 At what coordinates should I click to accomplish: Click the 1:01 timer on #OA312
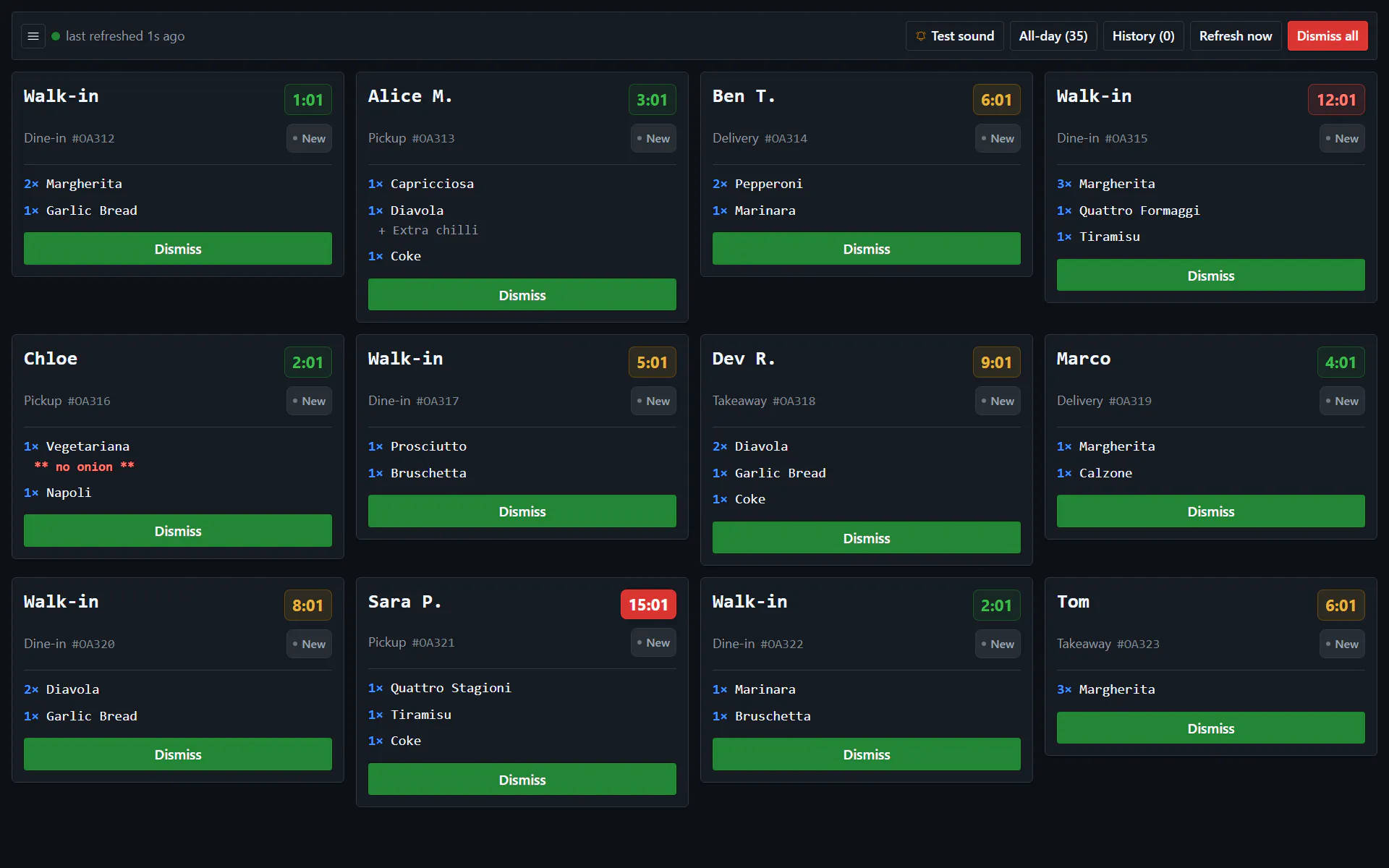point(307,100)
